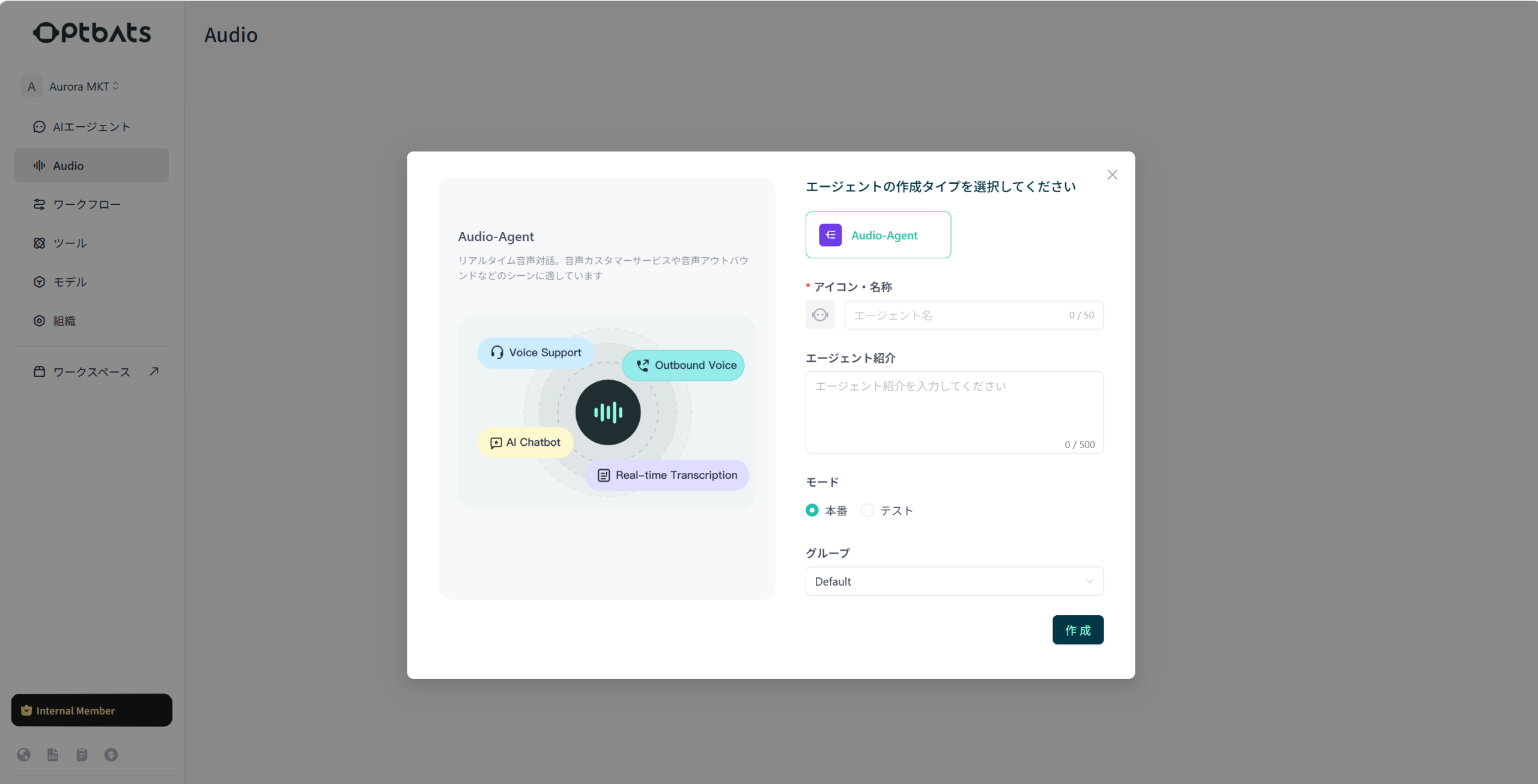The image size is (1538, 784).
Task: Click the Voice Support chip
Action: 535,353
